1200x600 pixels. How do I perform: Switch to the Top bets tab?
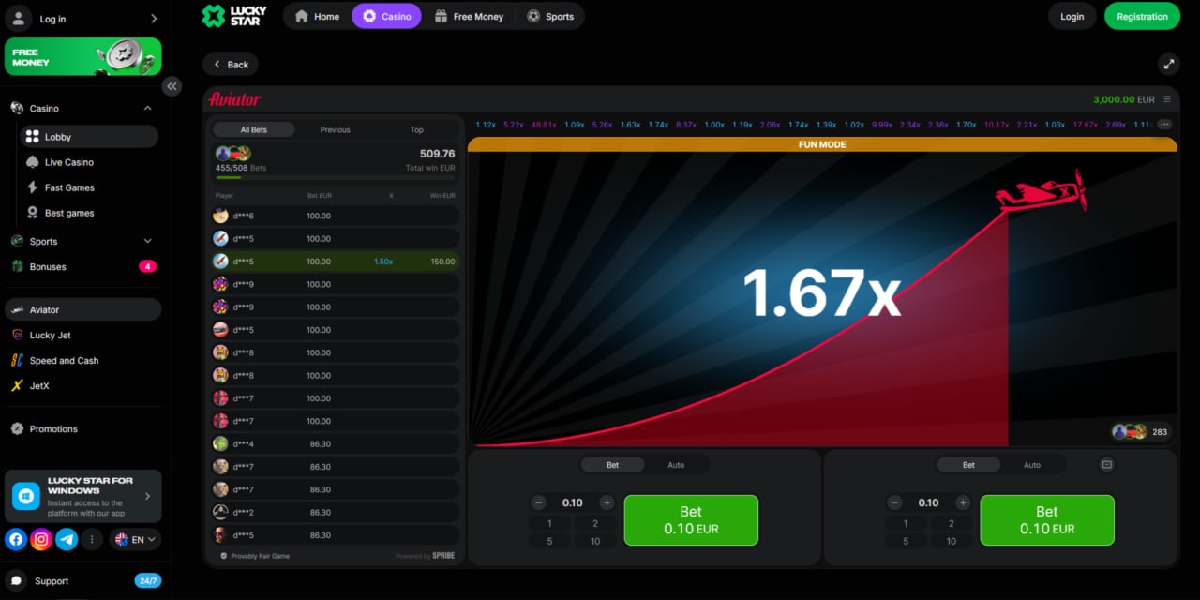click(x=417, y=130)
